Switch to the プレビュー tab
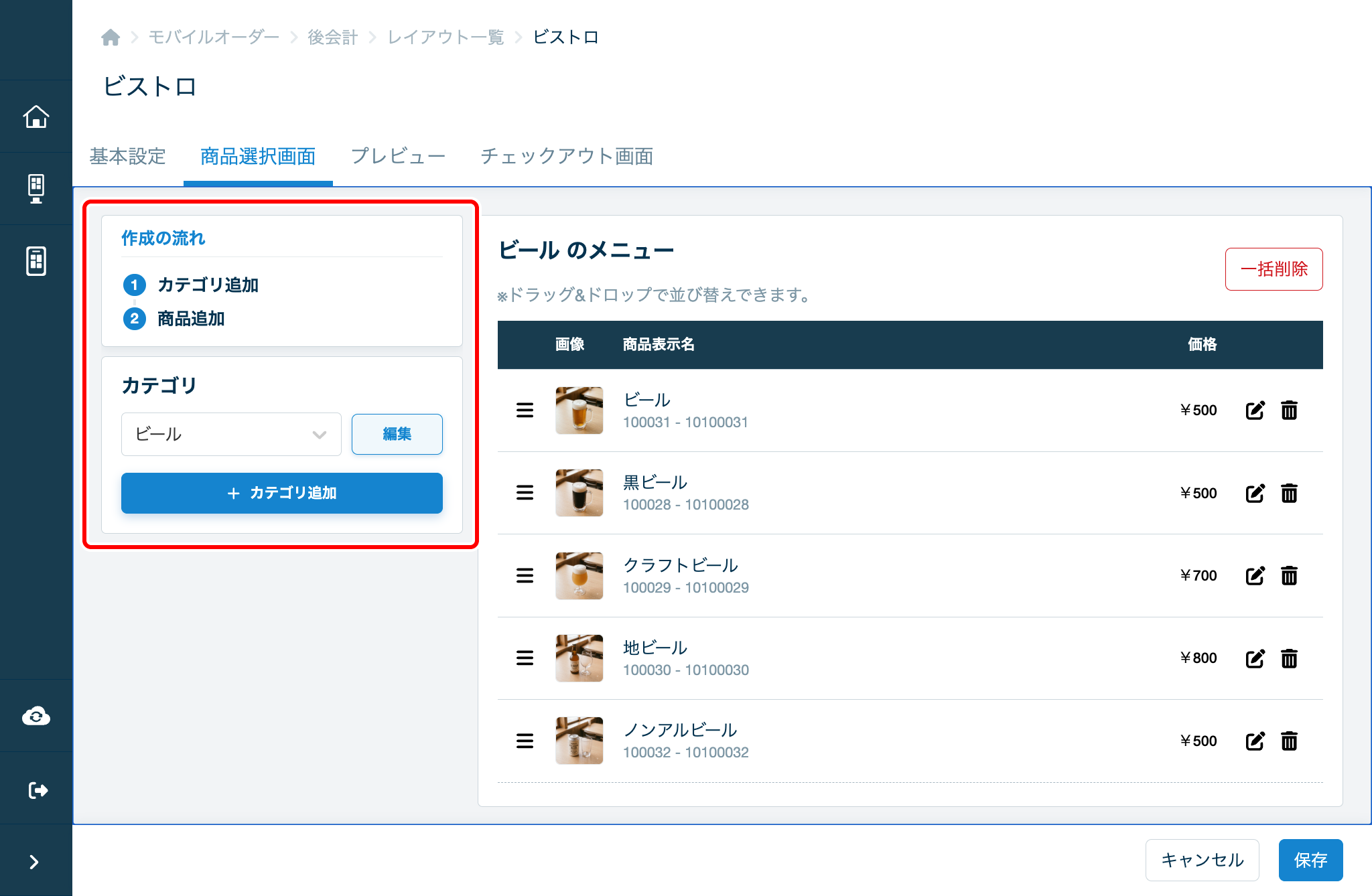Image resolution: width=1372 pixels, height=896 pixels. click(x=398, y=156)
